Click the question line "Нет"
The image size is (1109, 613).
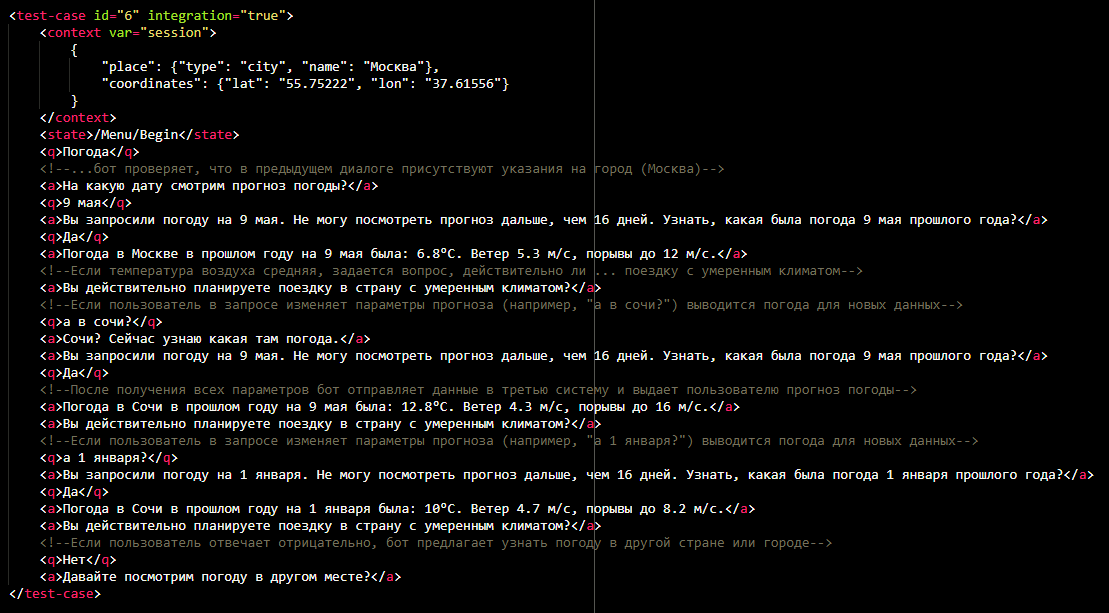click(x=78, y=560)
